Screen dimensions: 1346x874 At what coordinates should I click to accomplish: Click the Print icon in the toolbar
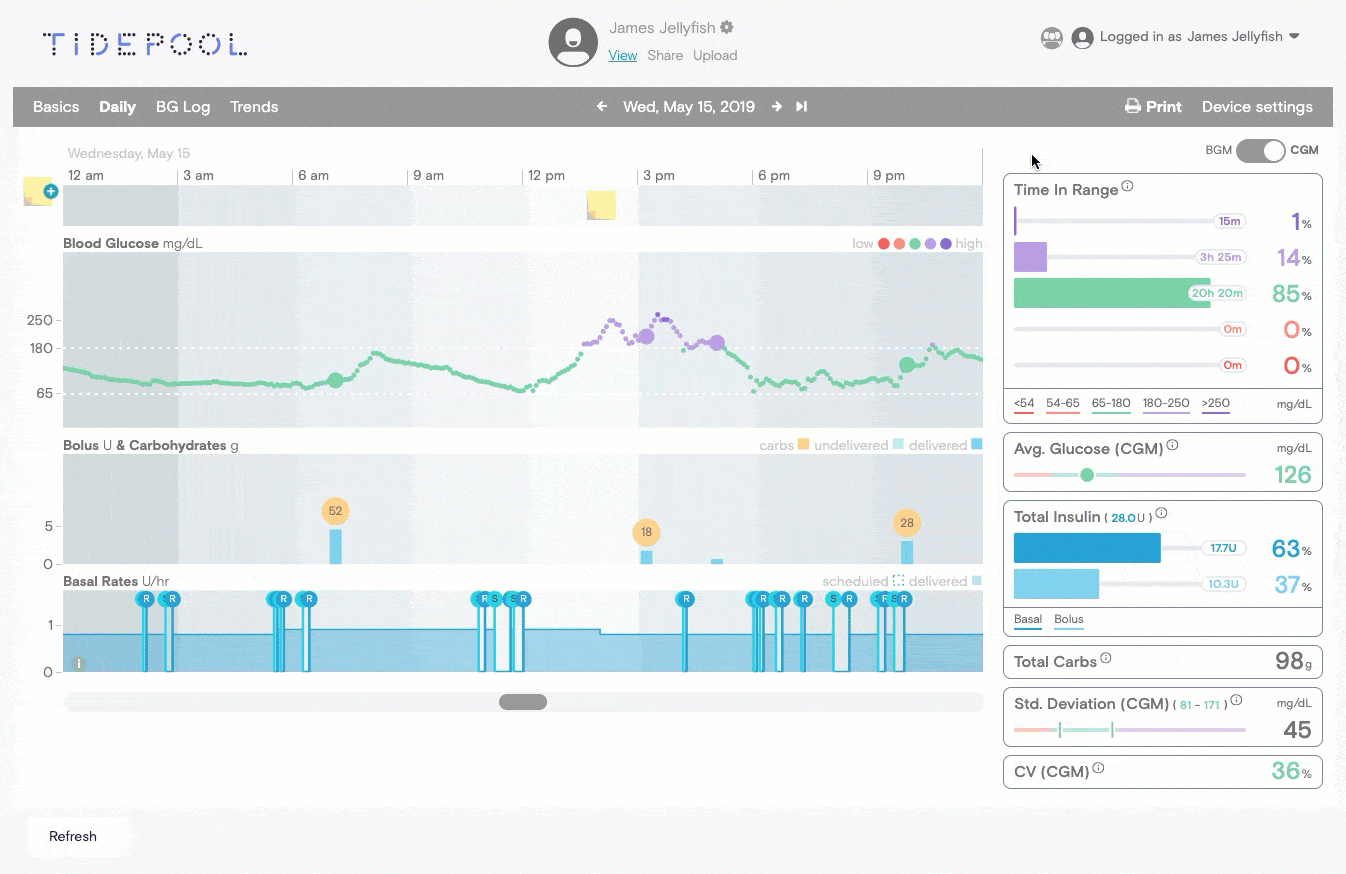pos(1131,106)
